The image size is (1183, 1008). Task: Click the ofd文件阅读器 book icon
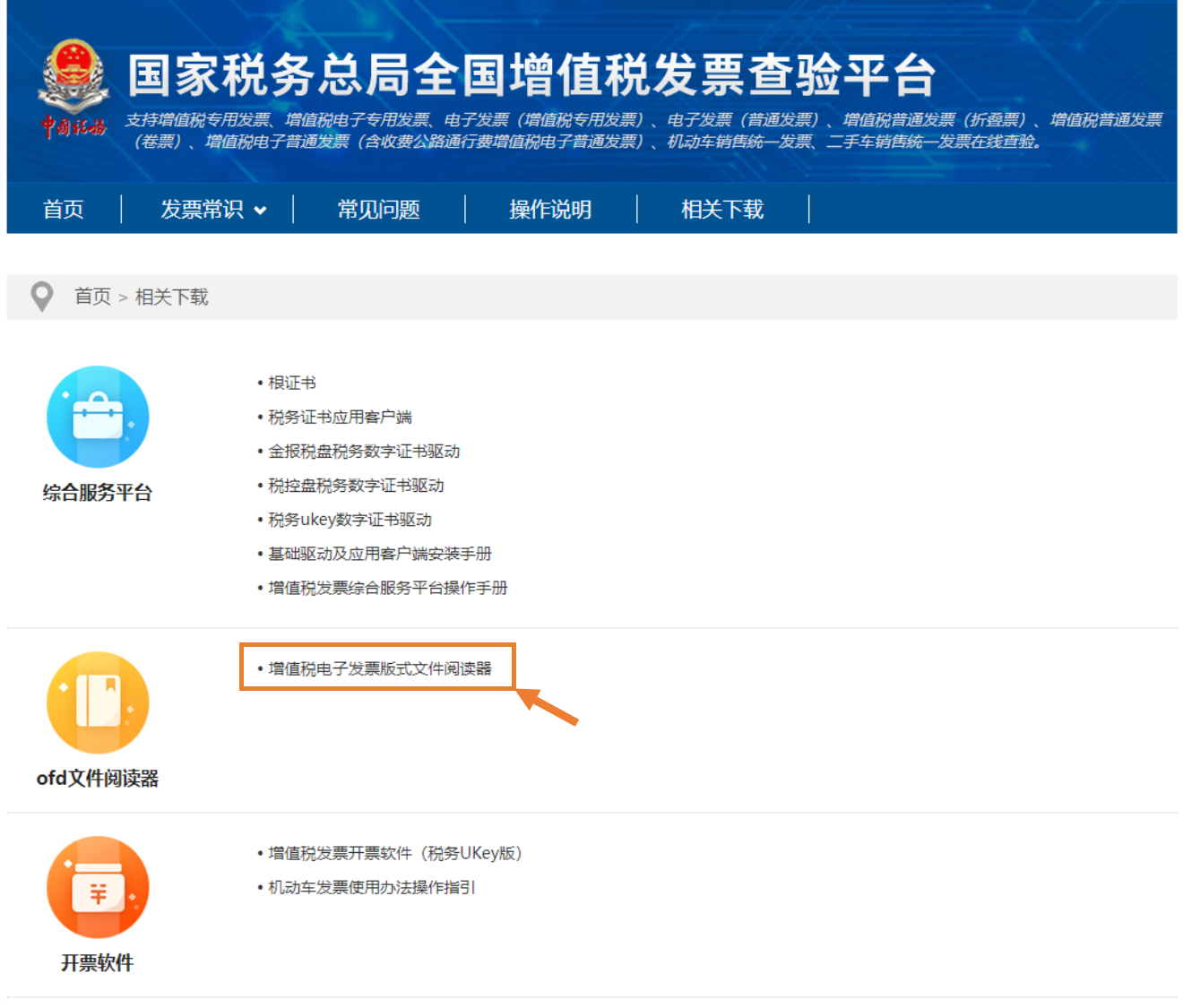coord(98,702)
